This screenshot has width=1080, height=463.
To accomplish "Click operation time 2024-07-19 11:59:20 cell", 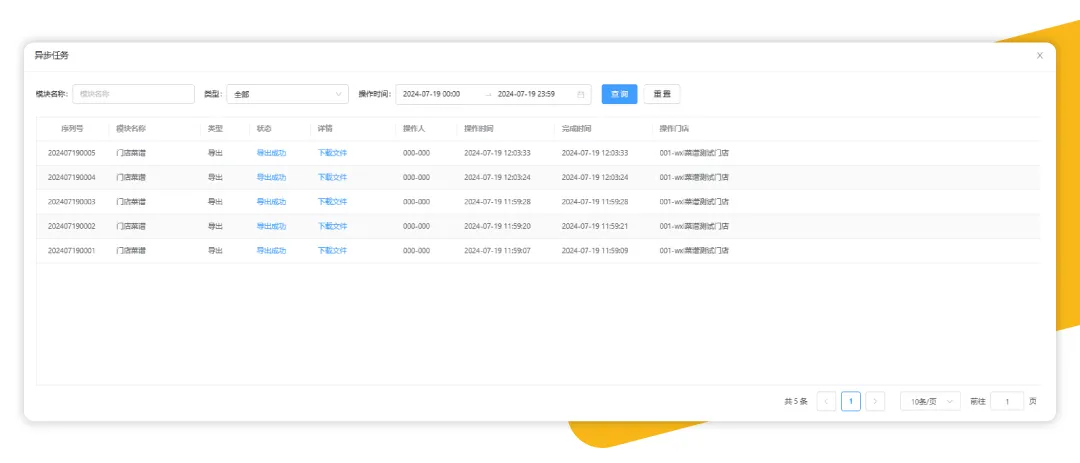I will tap(497, 226).
